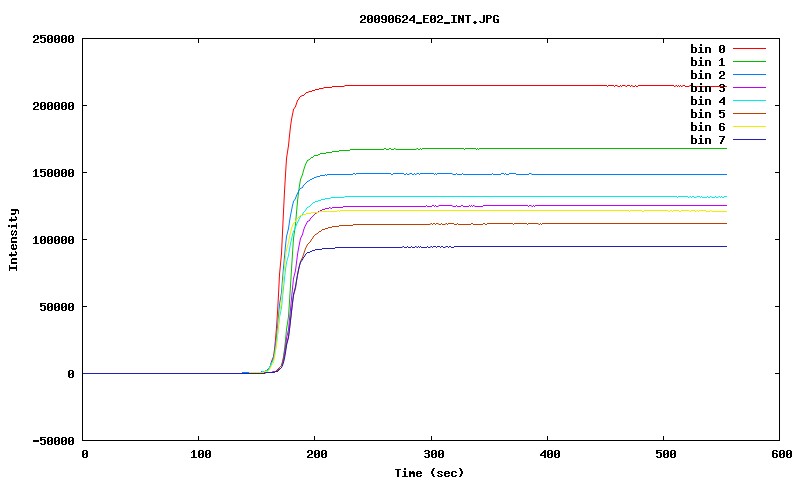The width and height of the screenshot is (800, 480).
Task: Click the dark navy bin 7 legend line sample
Action: [749, 140]
